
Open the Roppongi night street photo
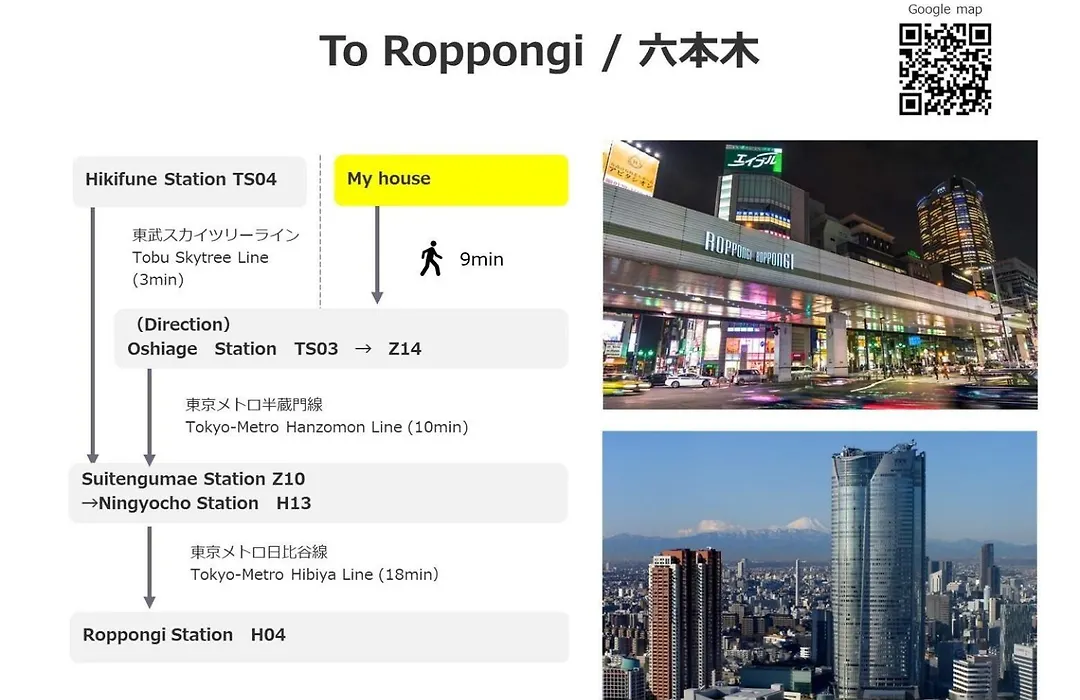click(x=820, y=275)
